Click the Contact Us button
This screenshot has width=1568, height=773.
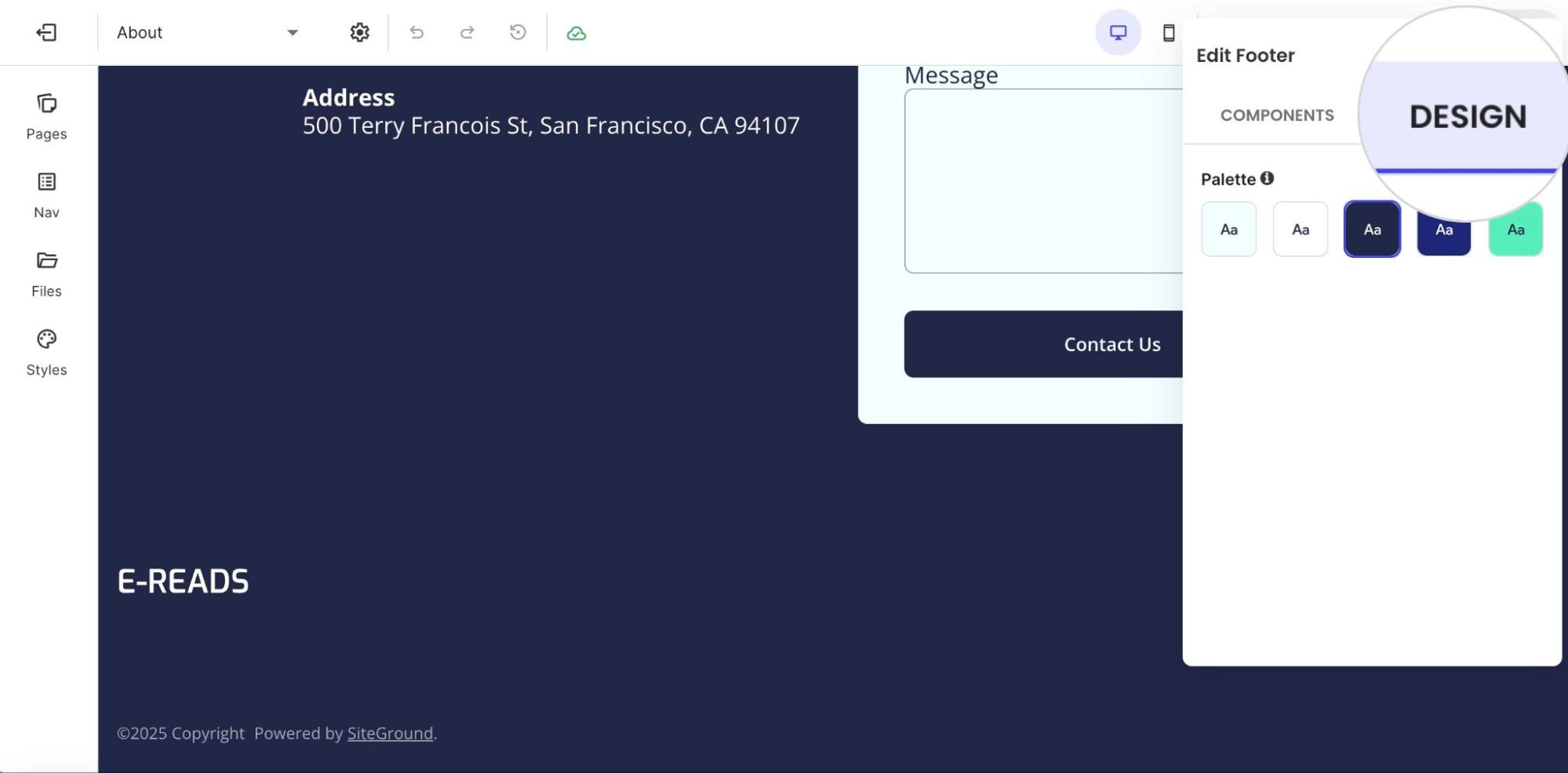1043,344
